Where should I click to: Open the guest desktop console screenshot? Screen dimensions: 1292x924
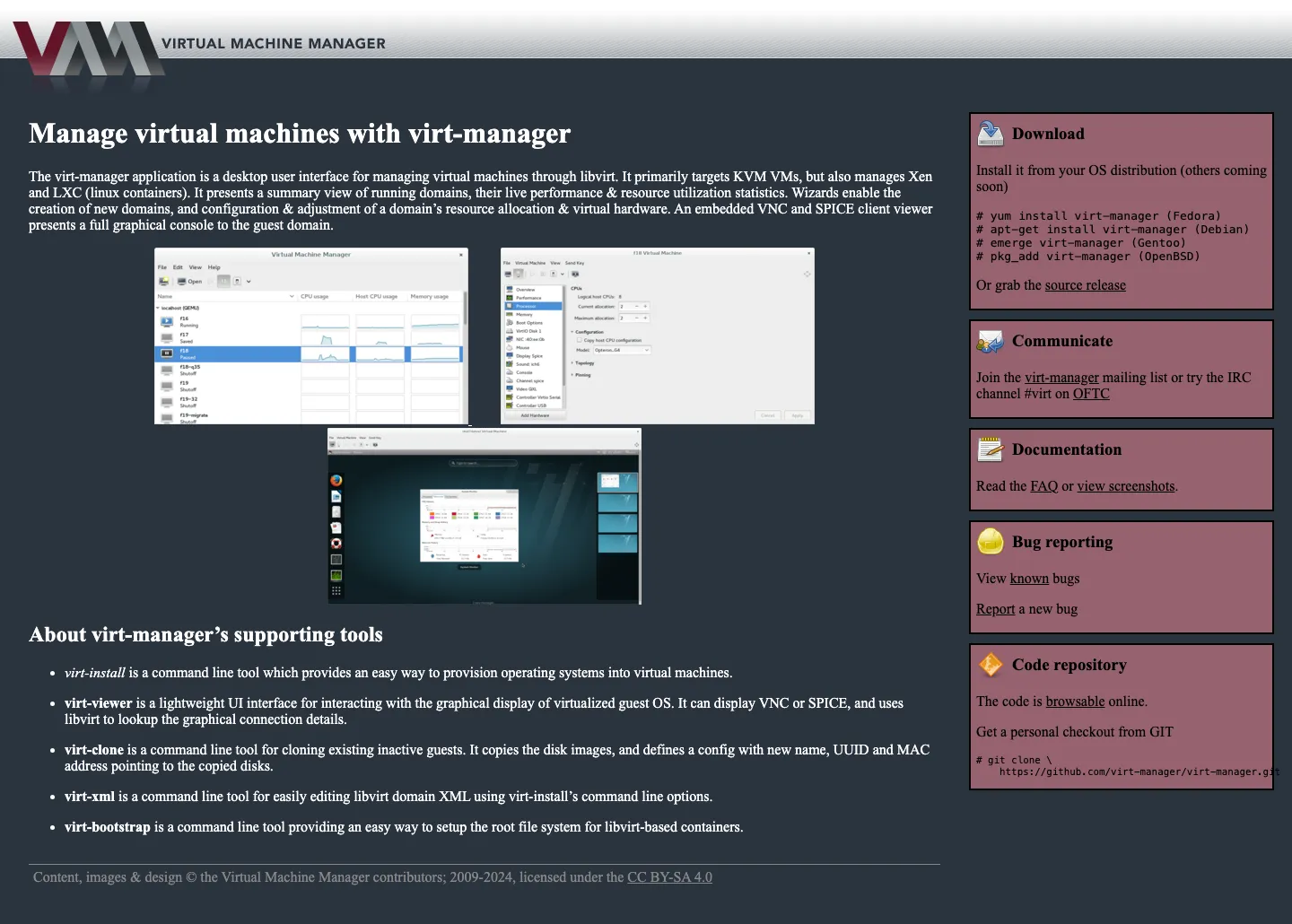(484, 516)
